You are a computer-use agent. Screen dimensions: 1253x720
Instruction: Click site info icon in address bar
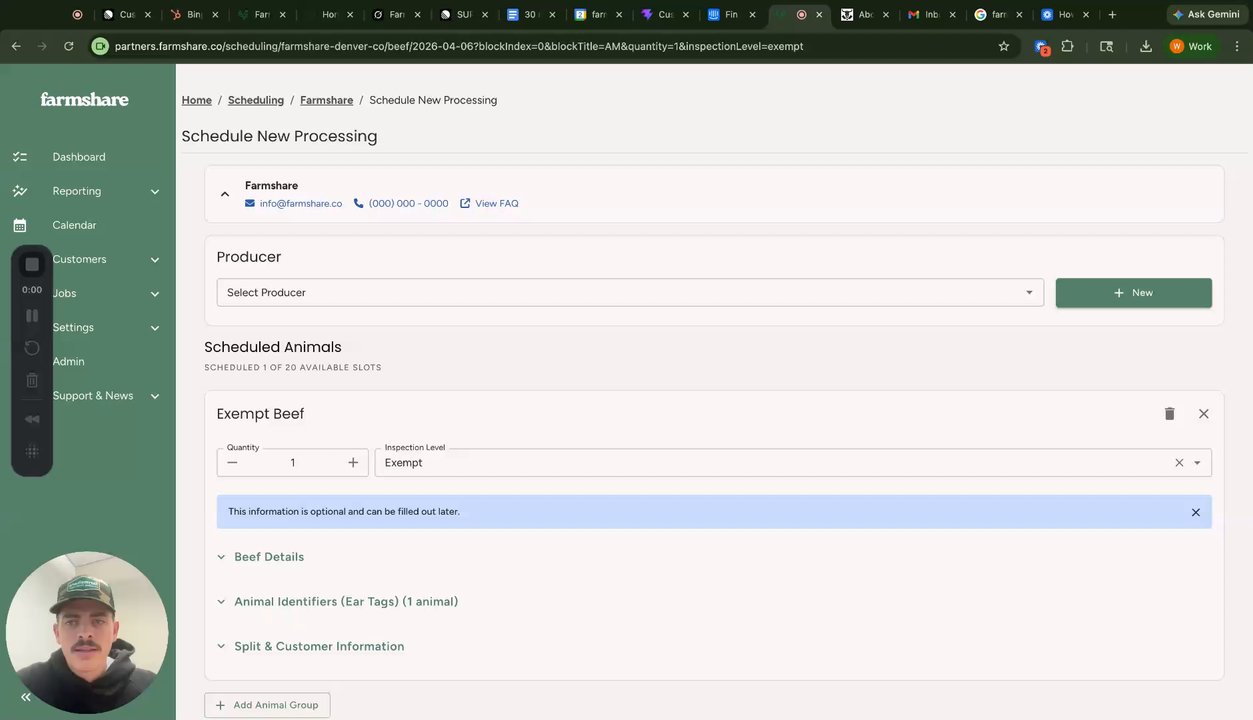point(99,46)
